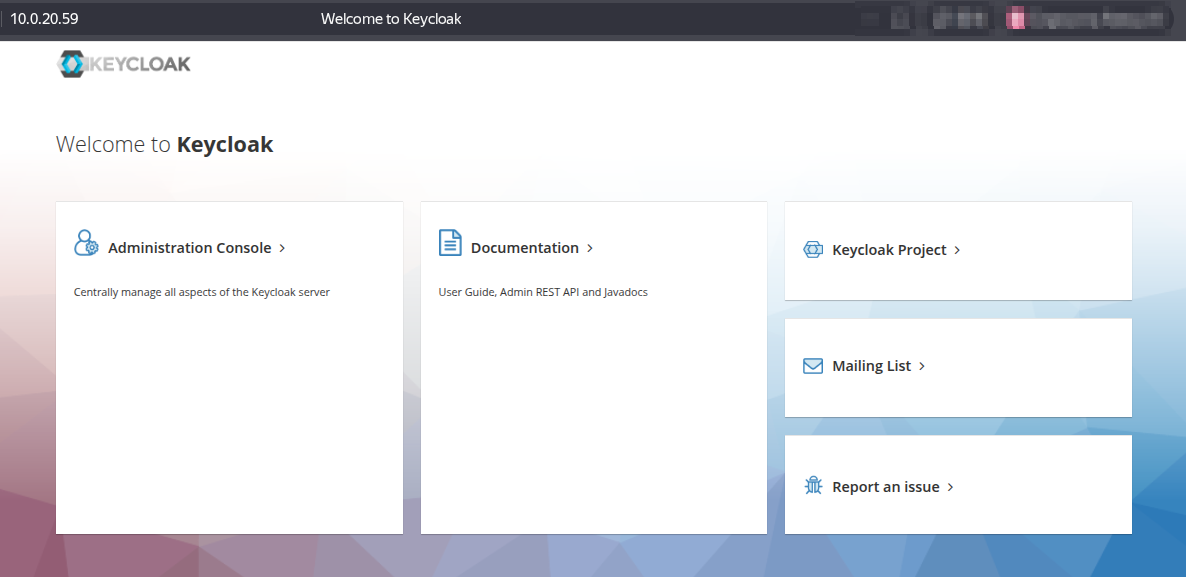Click 'User Guide, Admin REST API and Javadocs' text
Screen dimensions: 1186x577
point(543,292)
